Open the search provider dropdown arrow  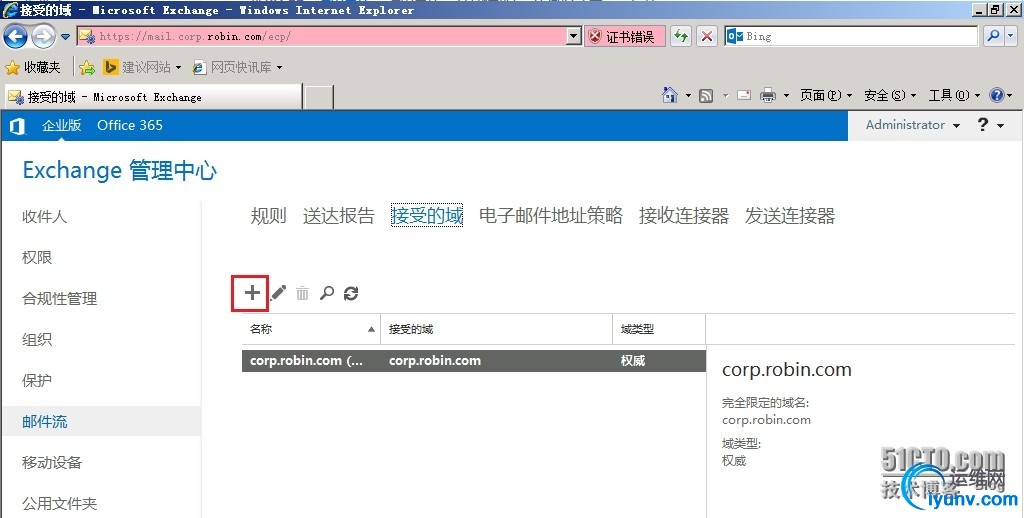(x=1012, y=37)
